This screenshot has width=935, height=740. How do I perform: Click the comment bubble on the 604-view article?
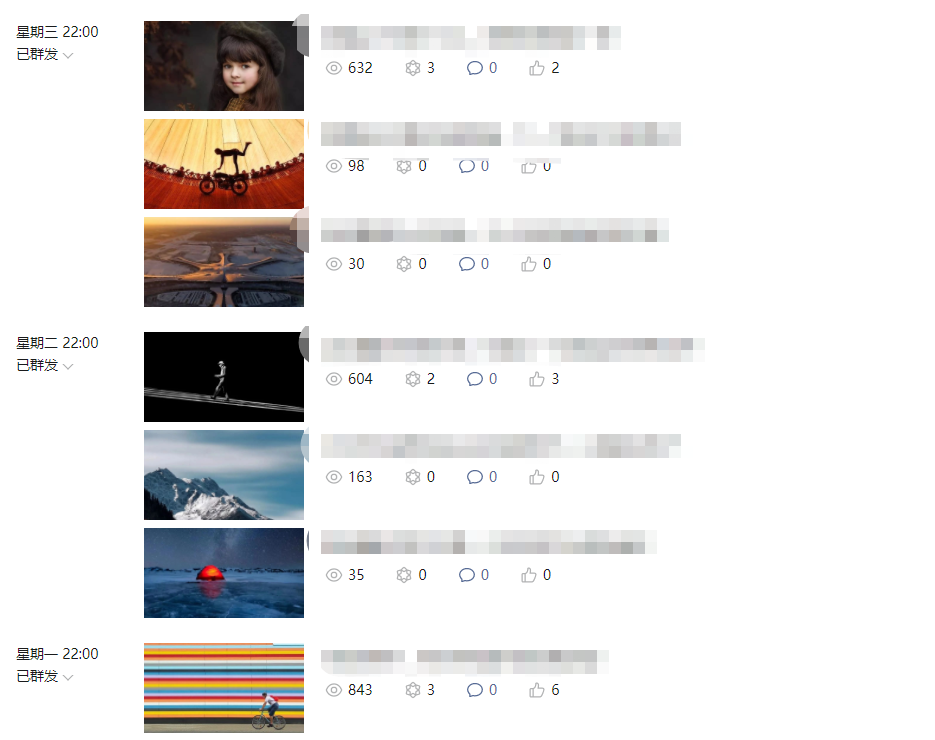[x=475, y=379]
